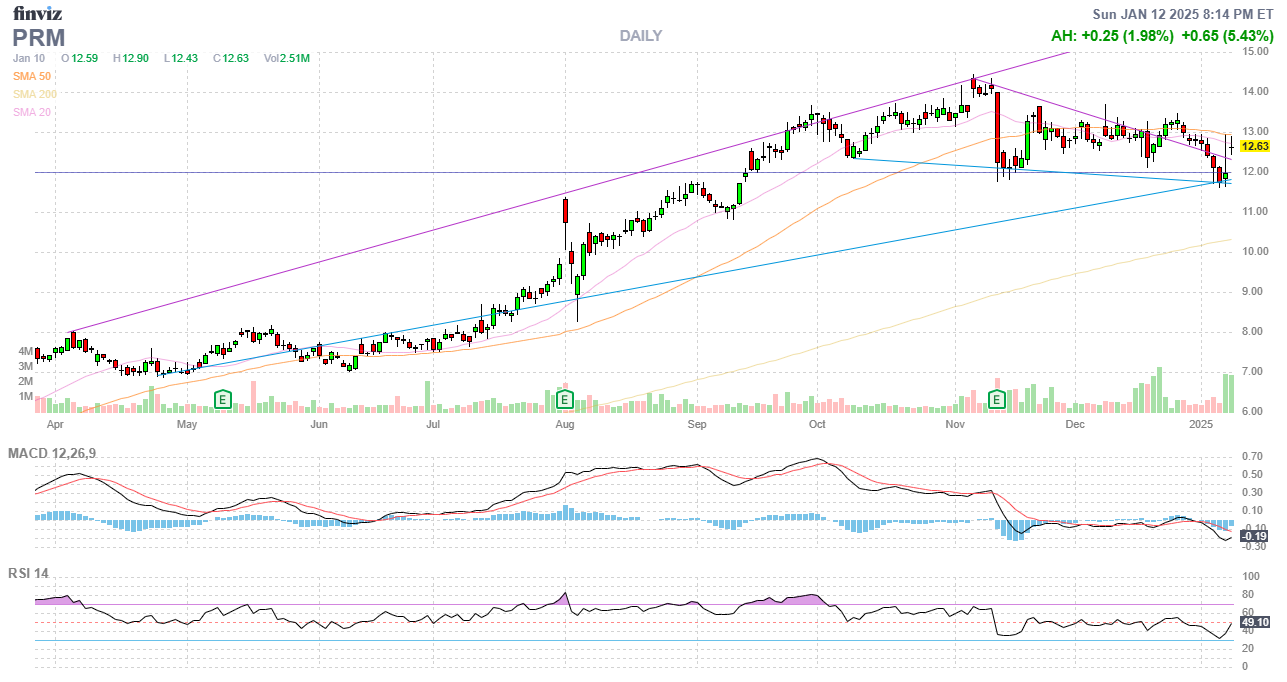Click the earnings E marker in May
Screen dimensions: 1287x682
(223, 400)
